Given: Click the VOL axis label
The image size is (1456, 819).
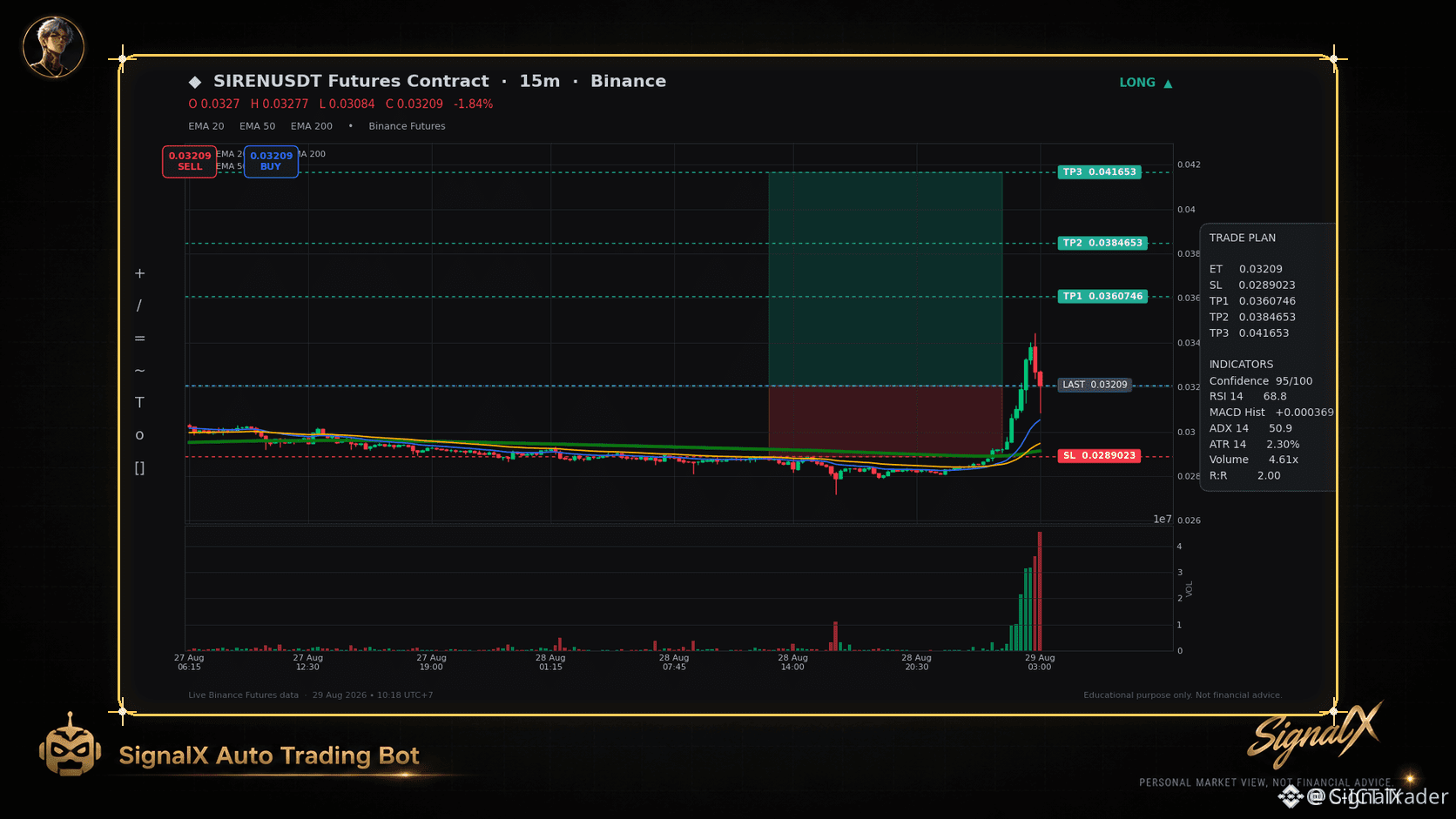Looking at the screenshot, I should click(x=1190, y=589).
